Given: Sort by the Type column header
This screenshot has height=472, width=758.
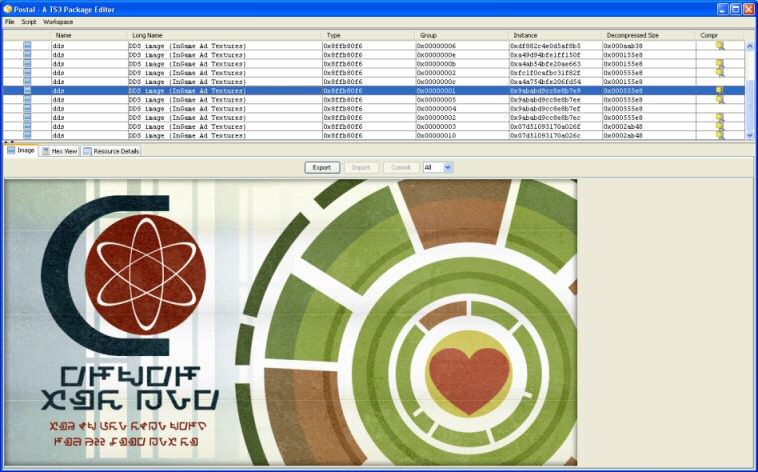Looking at the screenshot, I should 368,35.
